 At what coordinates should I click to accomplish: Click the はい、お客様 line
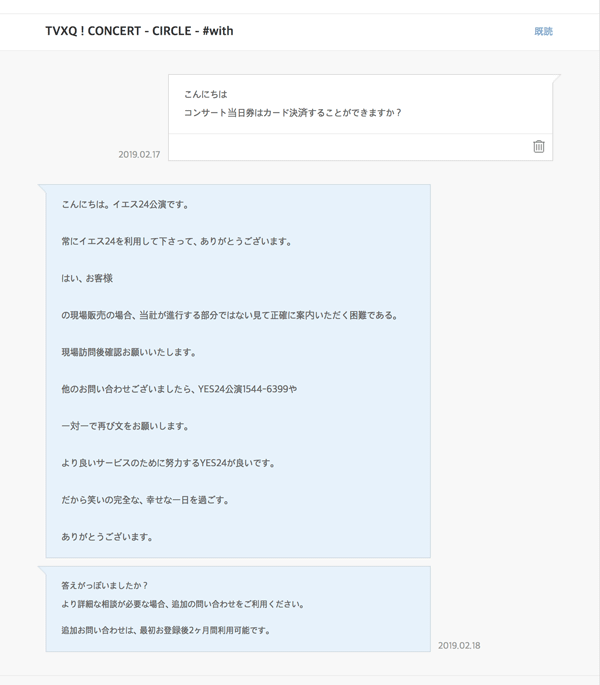87,279
